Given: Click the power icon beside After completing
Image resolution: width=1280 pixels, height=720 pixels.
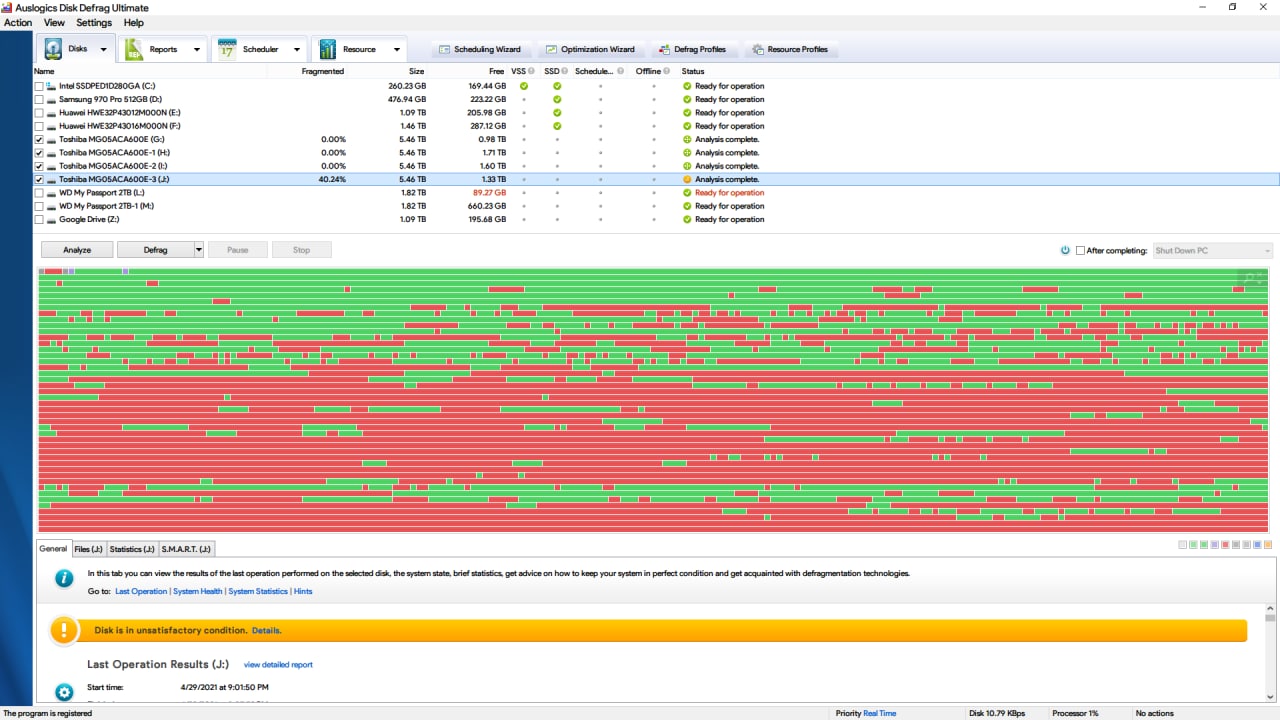Looking at the screenshot, I should point(1066,250).
